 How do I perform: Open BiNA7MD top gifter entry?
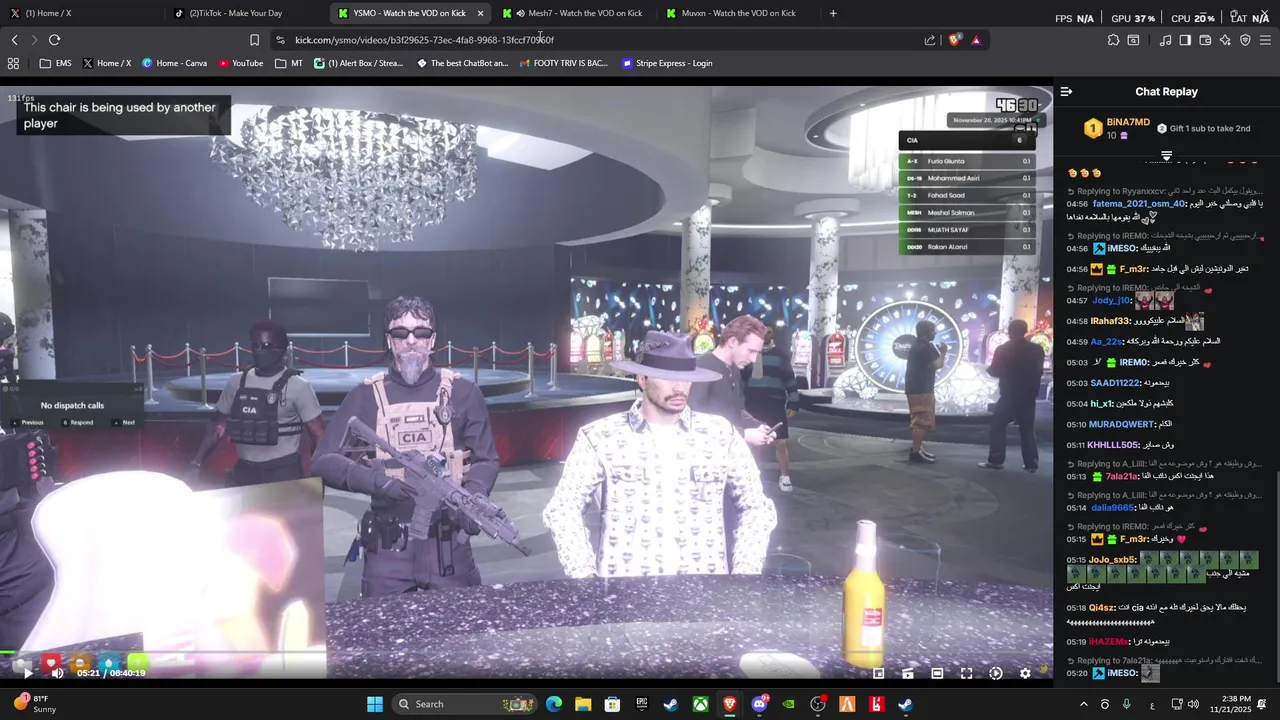(1116, 128)
